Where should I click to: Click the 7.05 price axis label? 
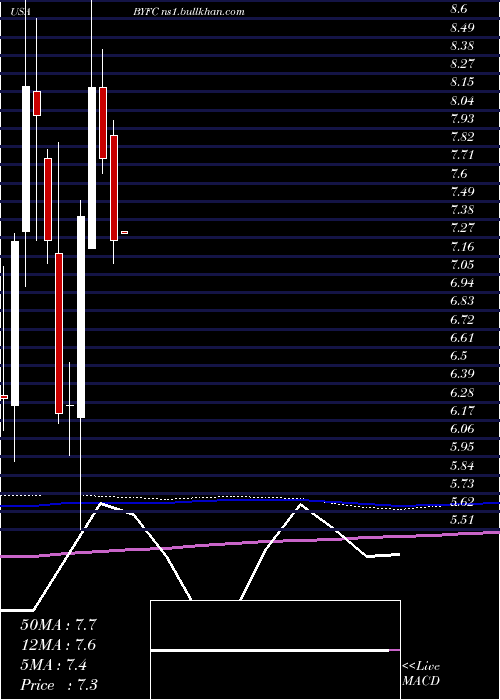tap(462, 264)
